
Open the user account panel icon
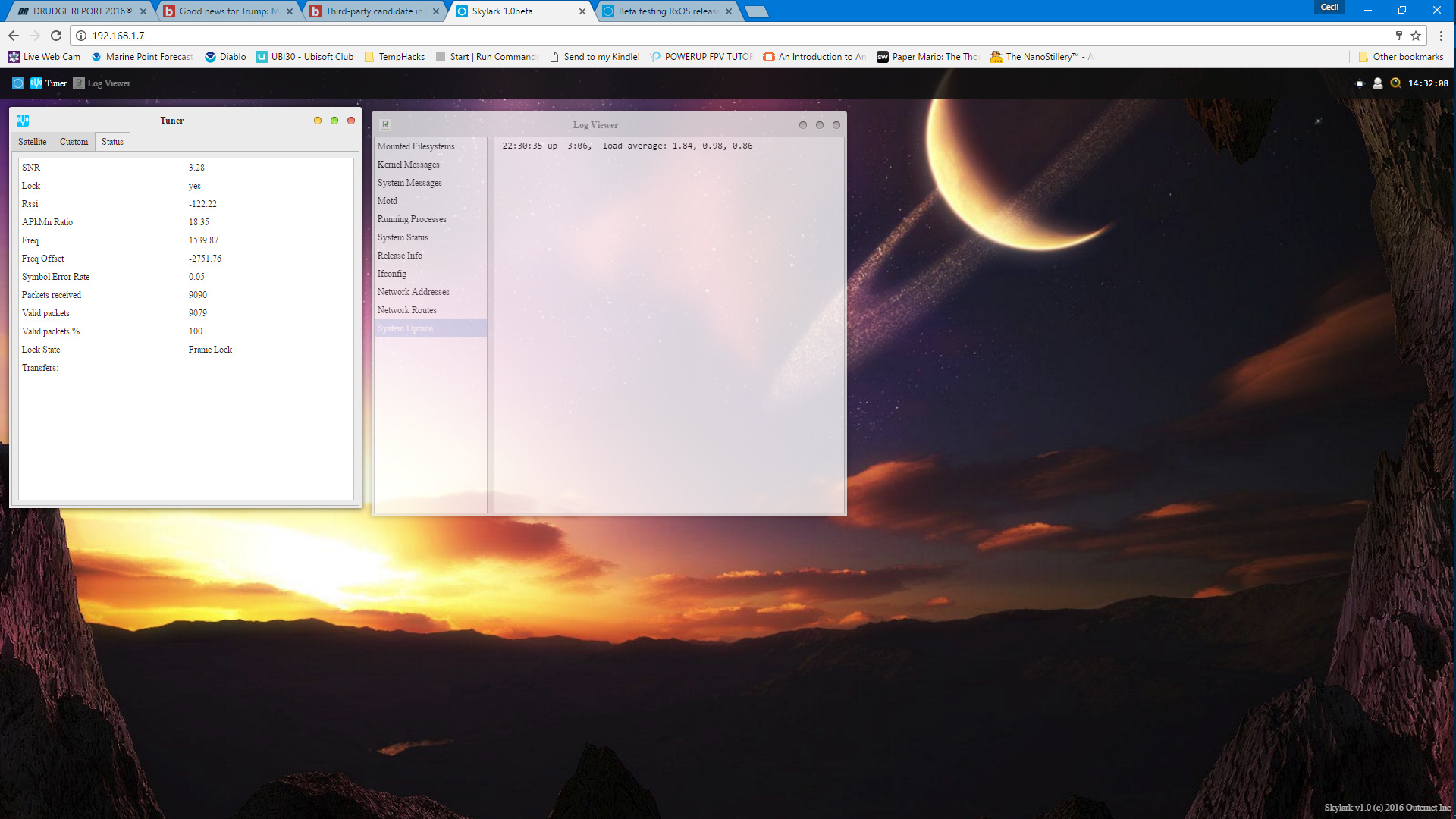(1378, 83)
